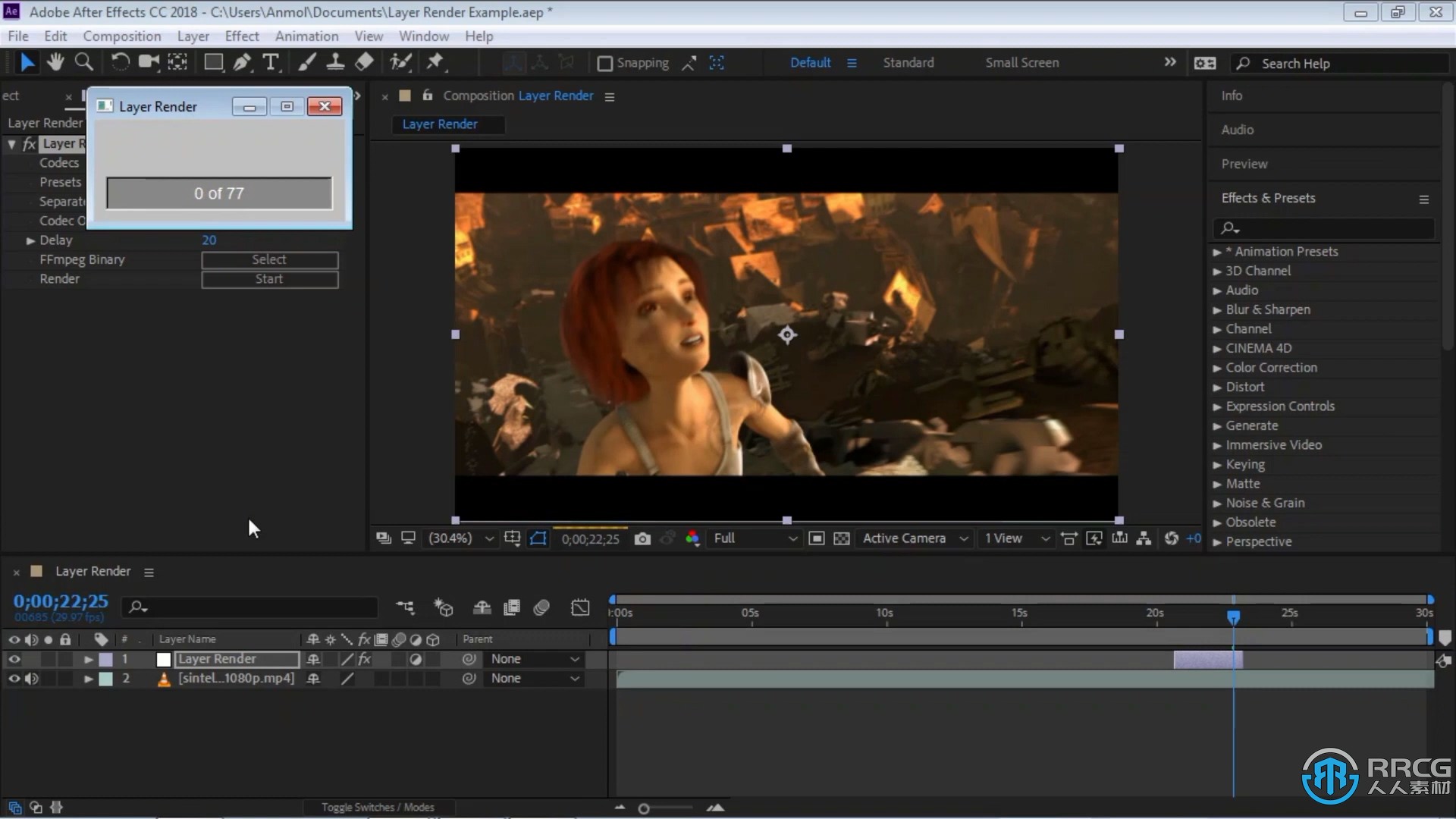Toggle shy switch on Layer Render layer
The width and height of the screenshot is (1456, 819).
click(x=313, y=659)
